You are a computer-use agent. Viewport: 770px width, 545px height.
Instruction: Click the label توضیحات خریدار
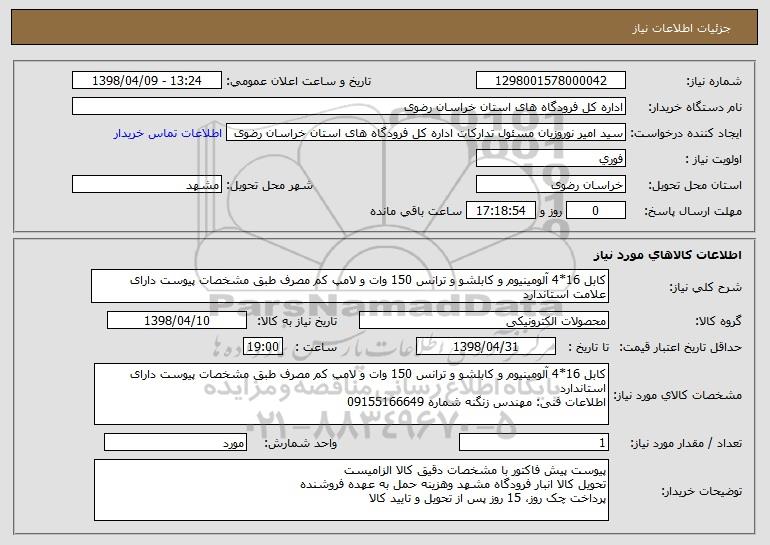coord(702,491)
